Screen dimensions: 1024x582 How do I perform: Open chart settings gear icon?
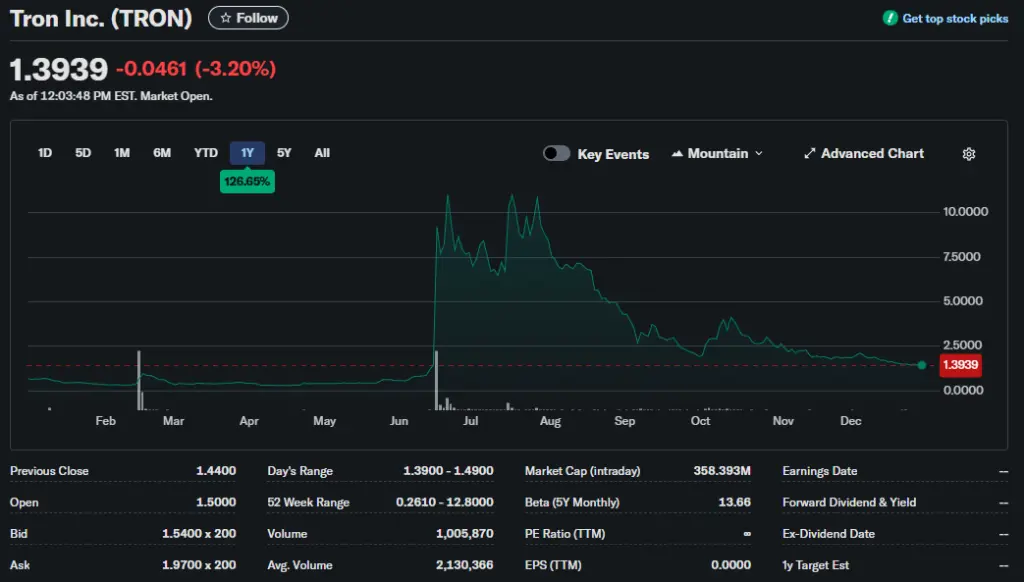968,154
